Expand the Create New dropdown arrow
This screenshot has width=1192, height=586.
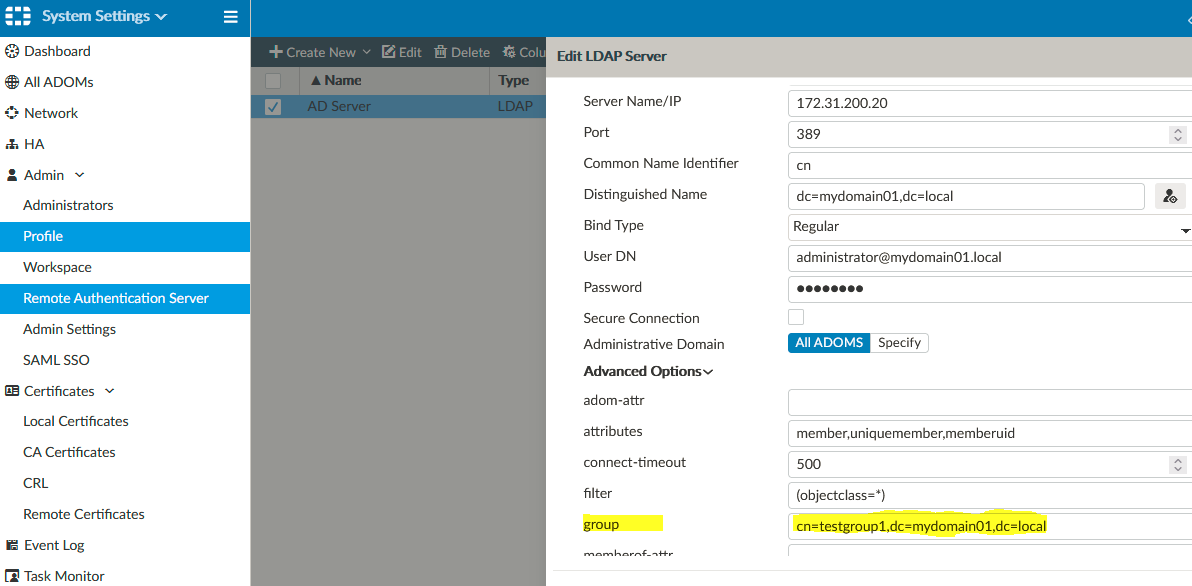click(x=366, y=53)
